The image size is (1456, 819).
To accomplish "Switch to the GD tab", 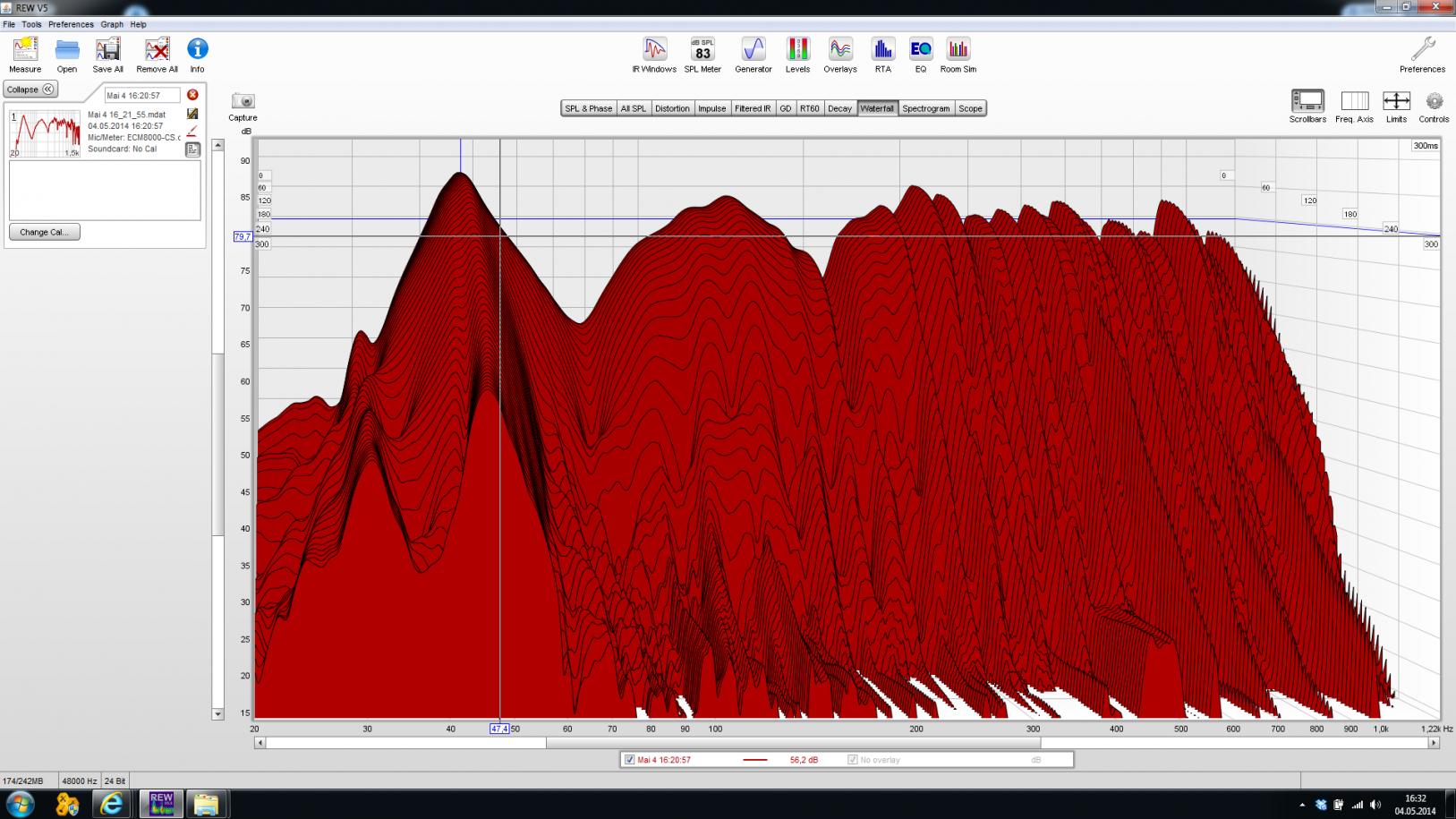I will [785, 108].
